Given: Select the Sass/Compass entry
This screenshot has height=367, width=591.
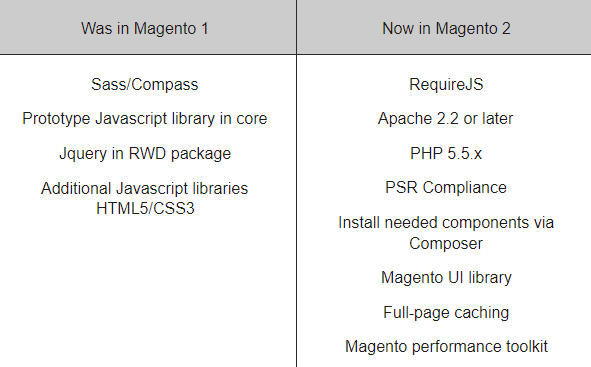Looking at the screenshot, I should (145, 84).
